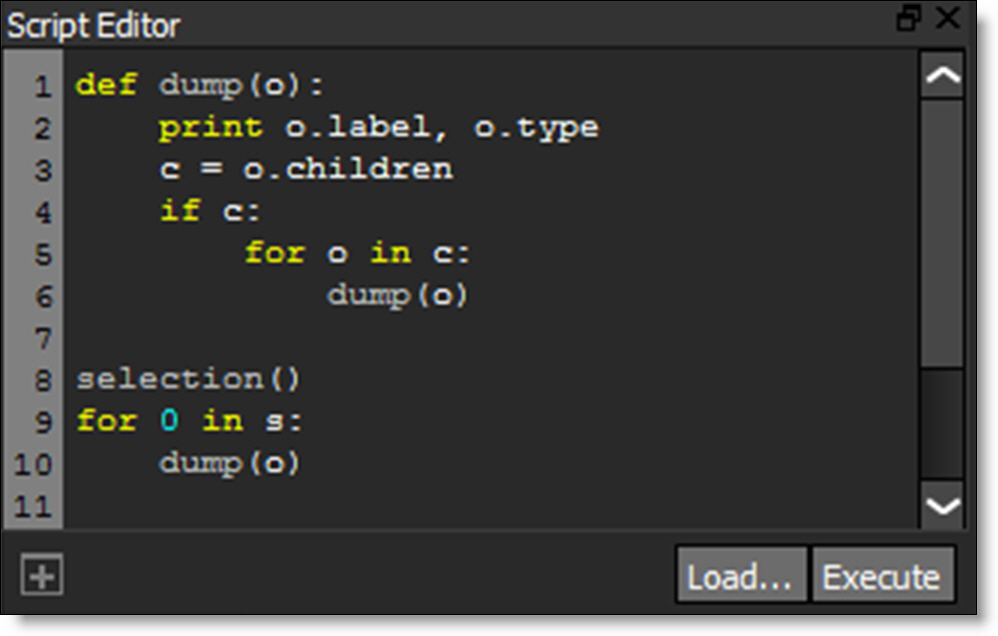The image size is (998, 636).
Task: Click line number 11 in the gutter
Action: pos(34,506)
